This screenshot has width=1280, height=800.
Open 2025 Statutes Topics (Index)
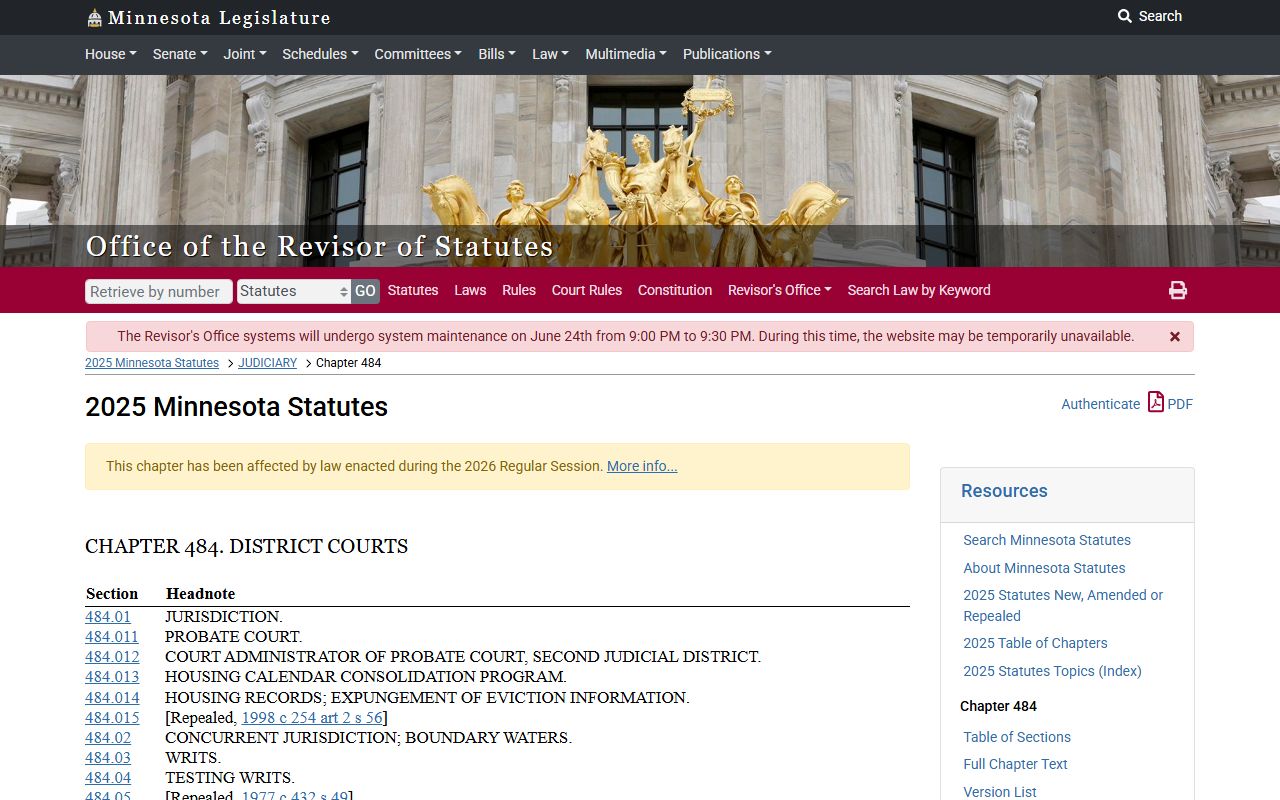coord(1052,671)
